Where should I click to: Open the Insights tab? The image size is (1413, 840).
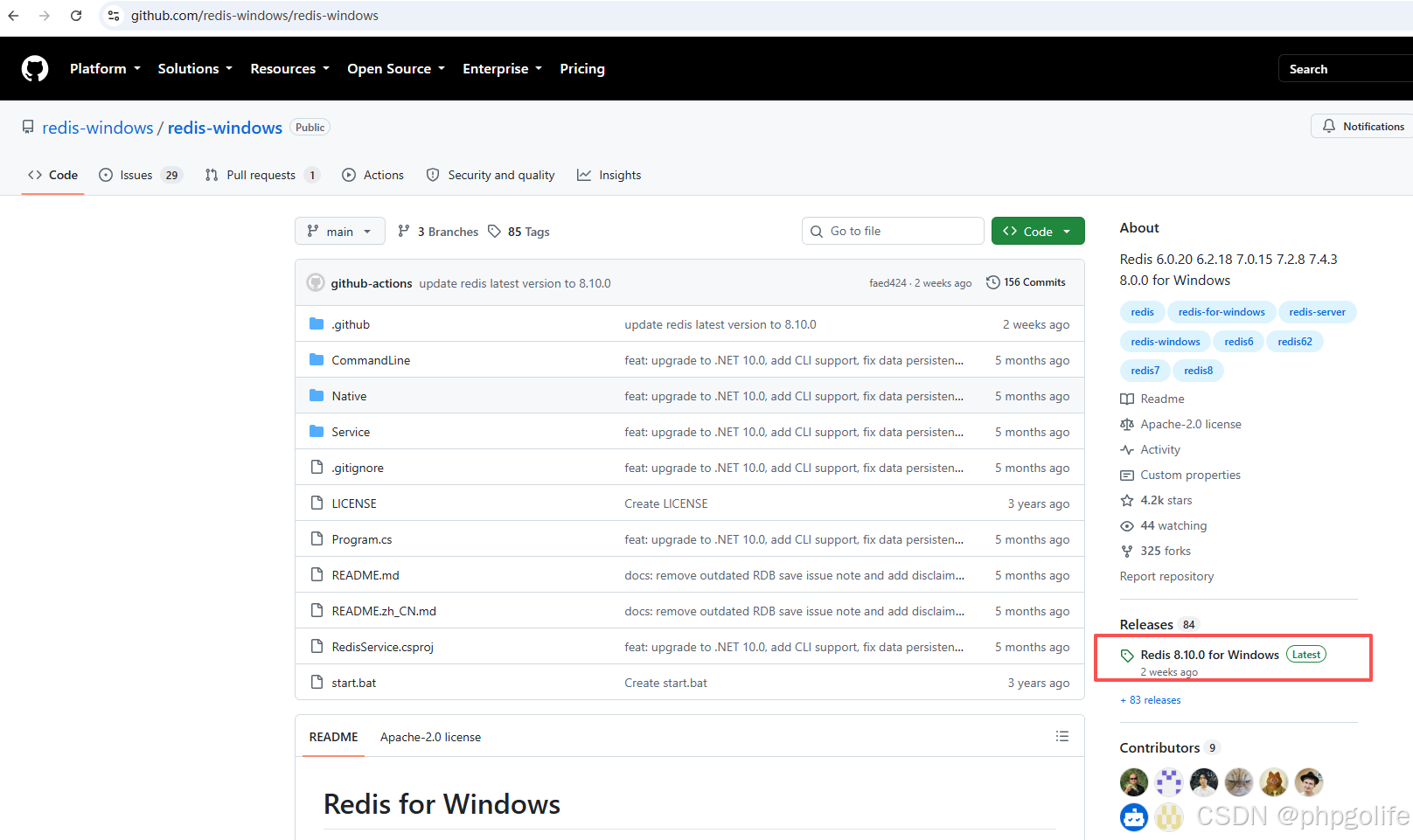(609, 176)
